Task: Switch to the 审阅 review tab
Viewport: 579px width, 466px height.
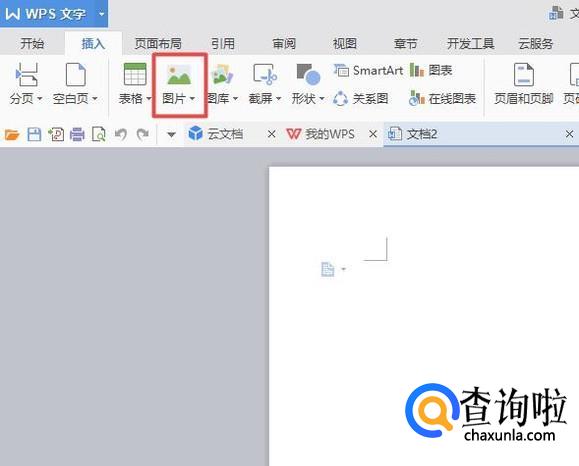Action: pos(284,44)
